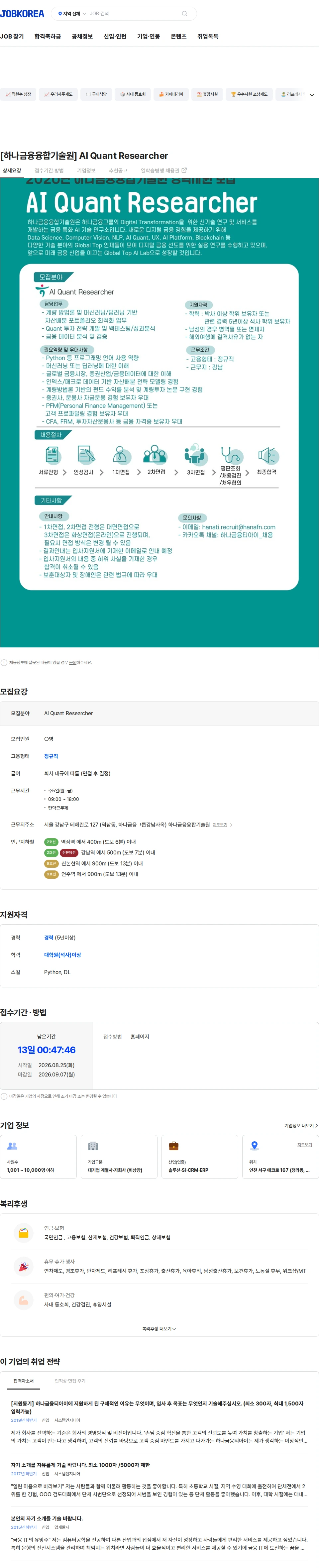Open the 취업톡톡 menu

coord(208,37)
